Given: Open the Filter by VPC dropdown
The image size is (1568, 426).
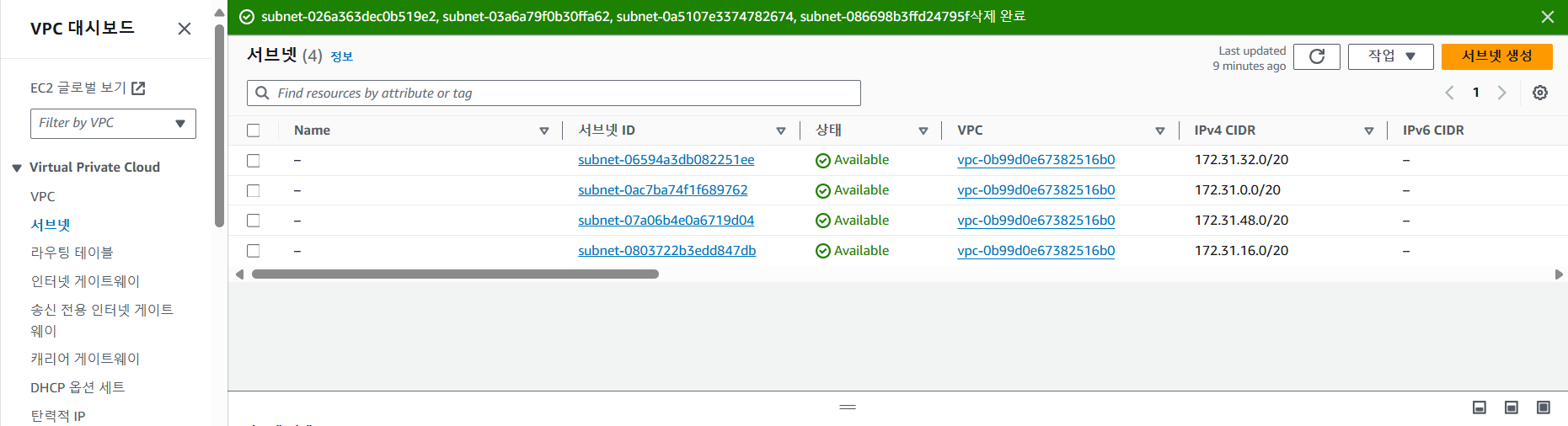Looking at the screenshot, I should click(x=113, y=123).
